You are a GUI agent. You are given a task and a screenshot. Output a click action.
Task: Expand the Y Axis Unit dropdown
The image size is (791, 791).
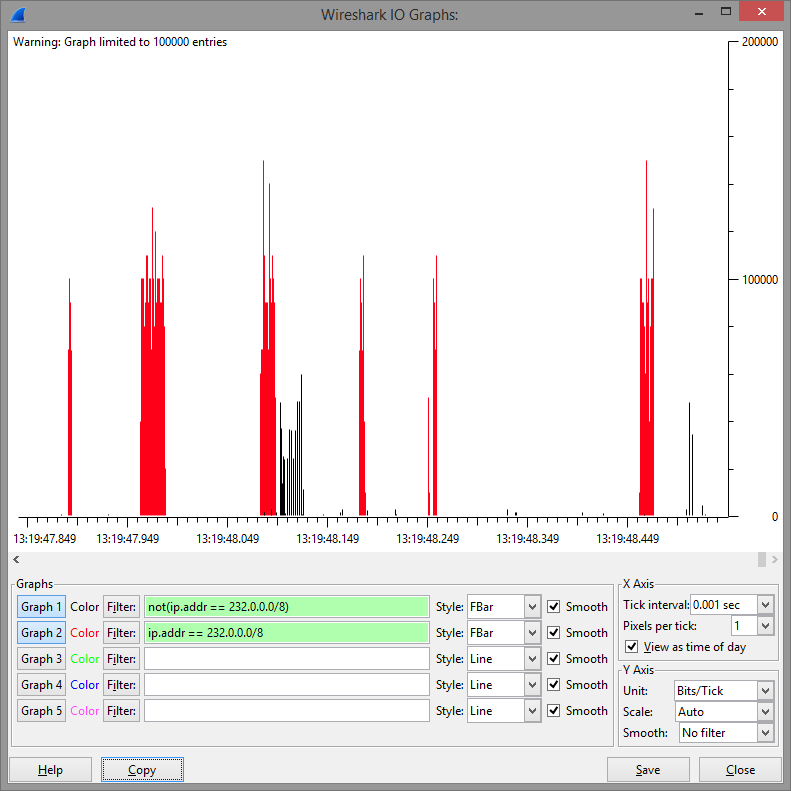(x=765, y=691)
